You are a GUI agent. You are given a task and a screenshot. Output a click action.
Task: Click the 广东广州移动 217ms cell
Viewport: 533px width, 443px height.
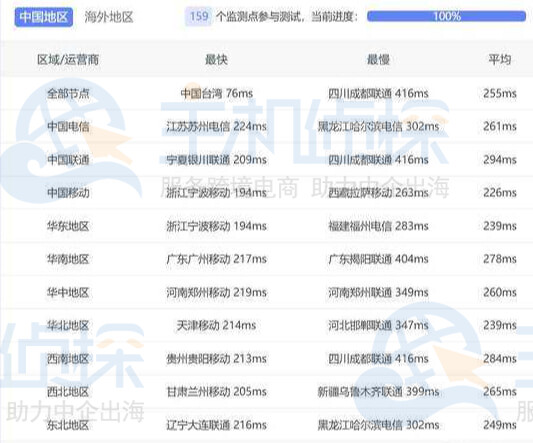[x=217, y=259]
